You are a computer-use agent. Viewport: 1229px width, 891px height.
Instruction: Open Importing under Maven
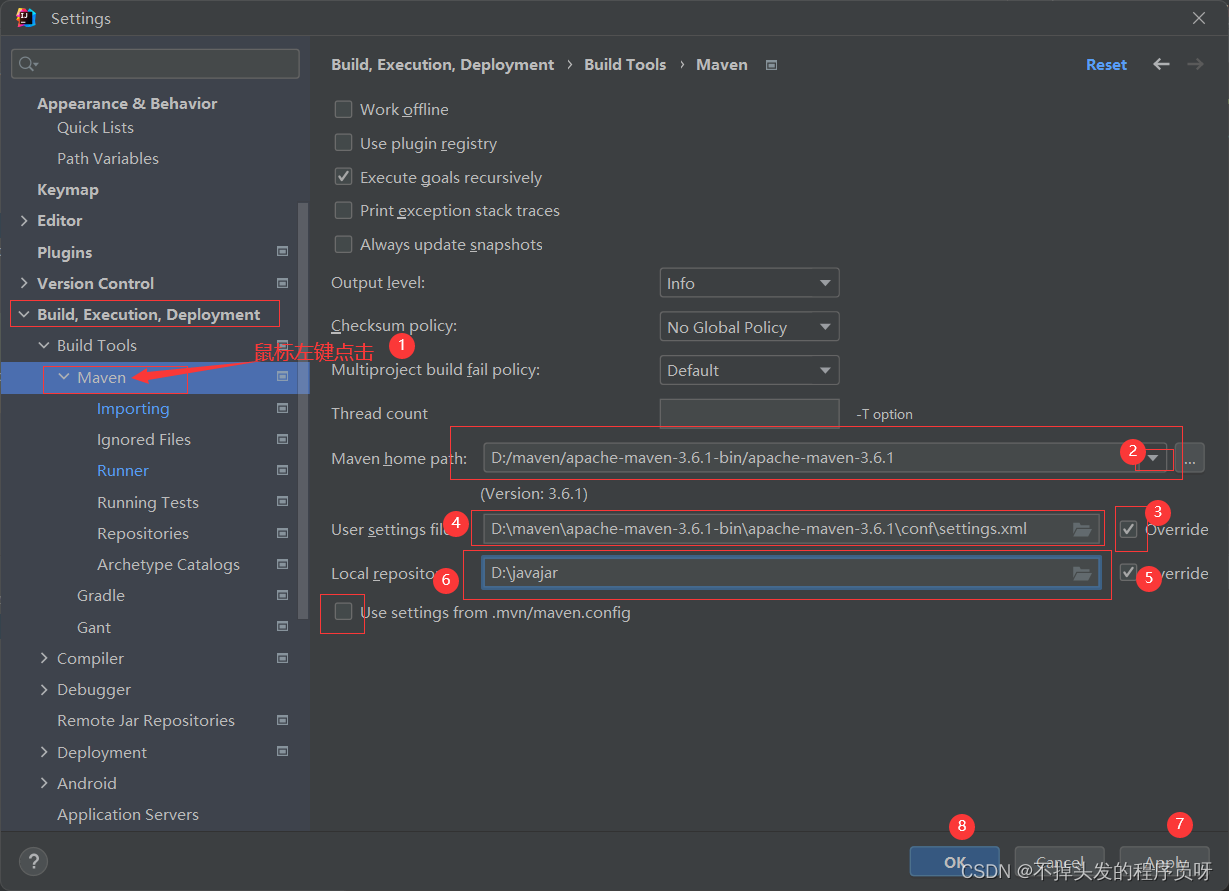pyautogui.click(x=133, y=408)
